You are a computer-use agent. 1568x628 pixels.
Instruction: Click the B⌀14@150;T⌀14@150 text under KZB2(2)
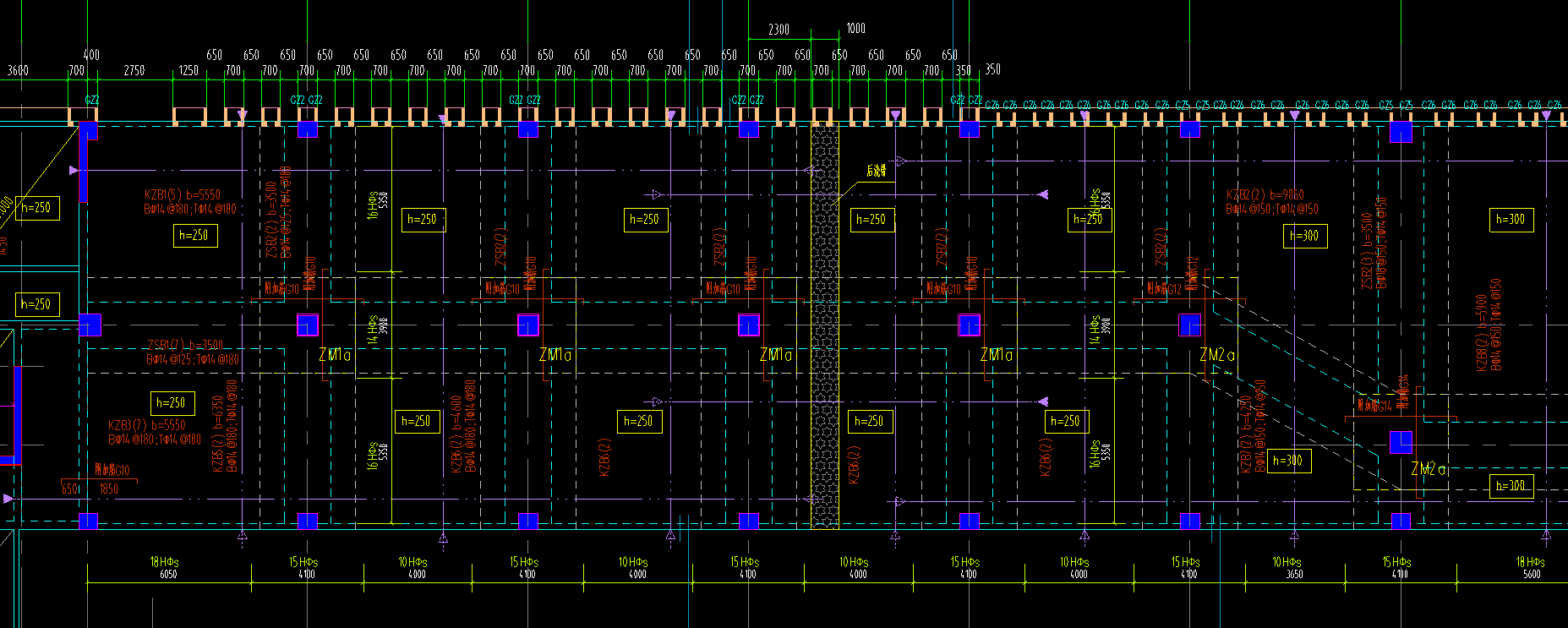(x=1272, y=209)
